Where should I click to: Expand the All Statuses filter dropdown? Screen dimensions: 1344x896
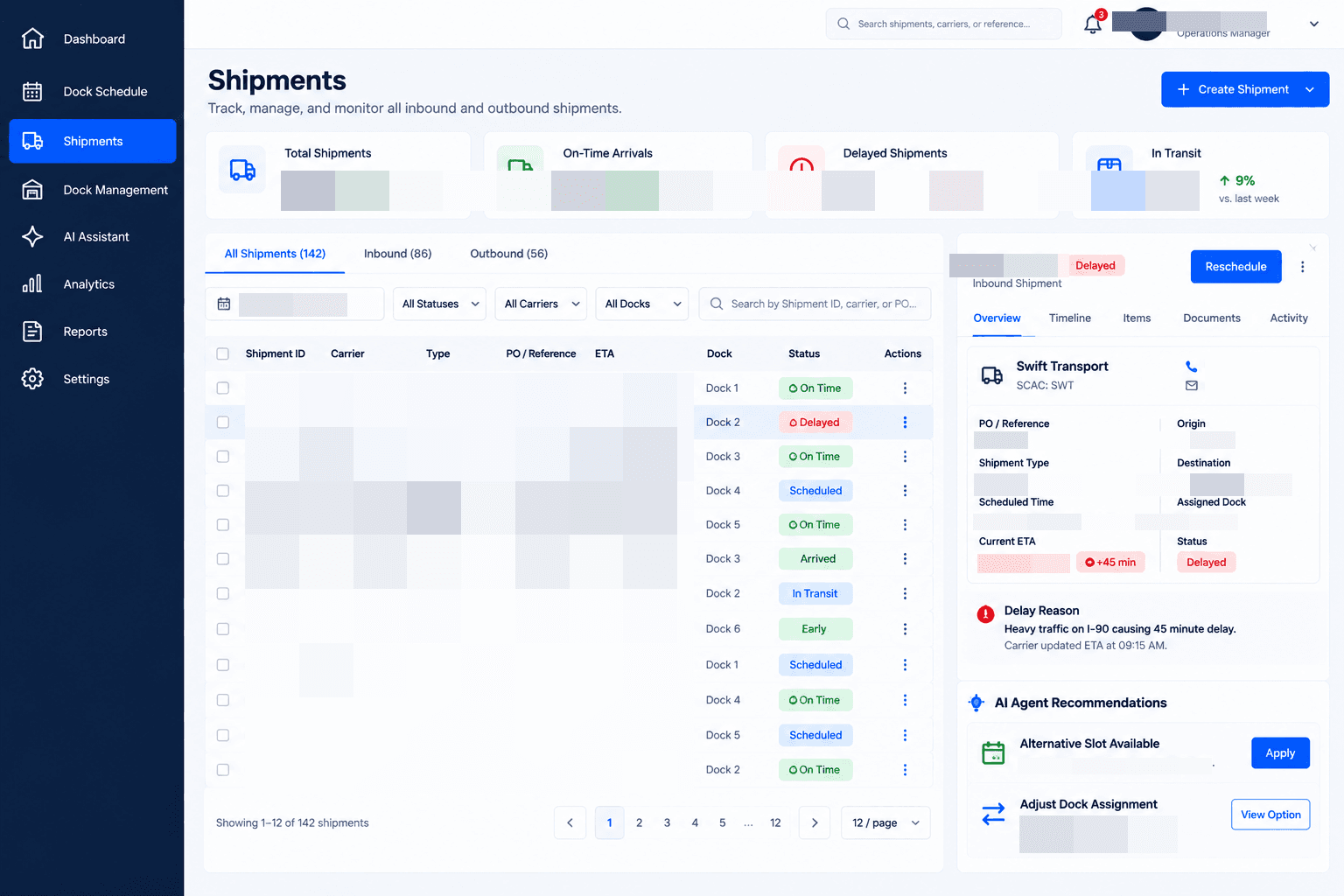(440, 304)
